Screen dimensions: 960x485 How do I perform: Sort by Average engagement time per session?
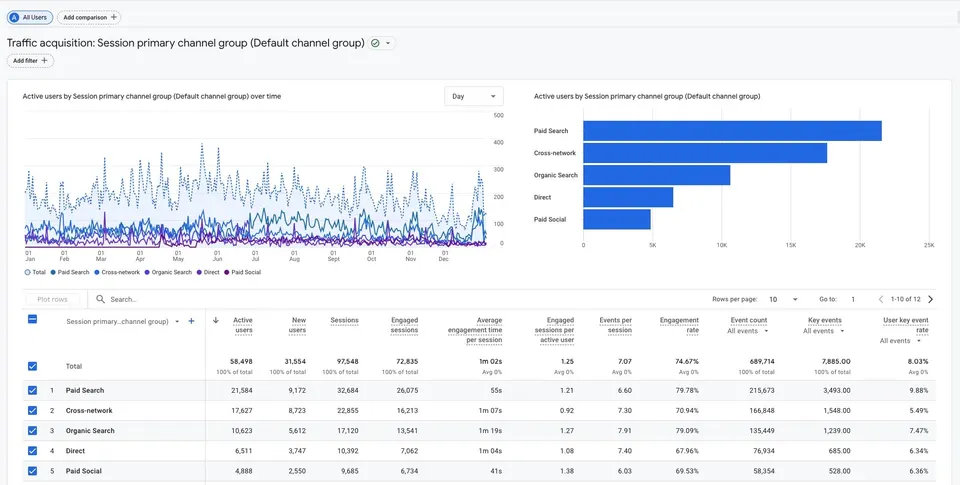click(474, 329)
